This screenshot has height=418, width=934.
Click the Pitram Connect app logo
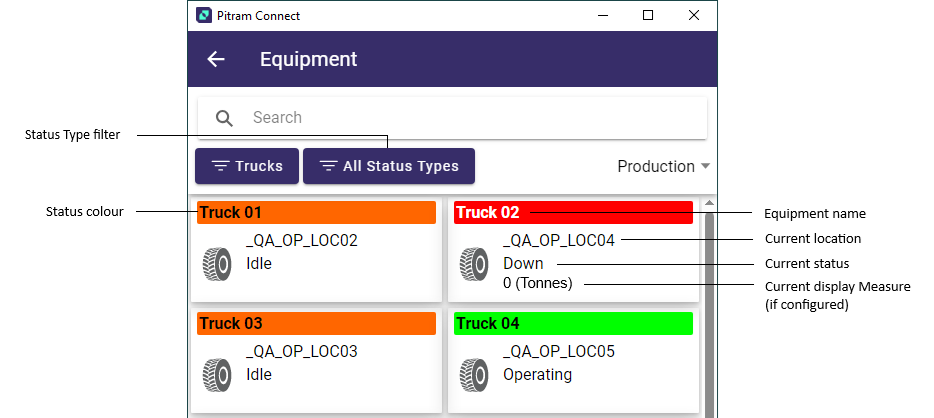tap(204, 15)
